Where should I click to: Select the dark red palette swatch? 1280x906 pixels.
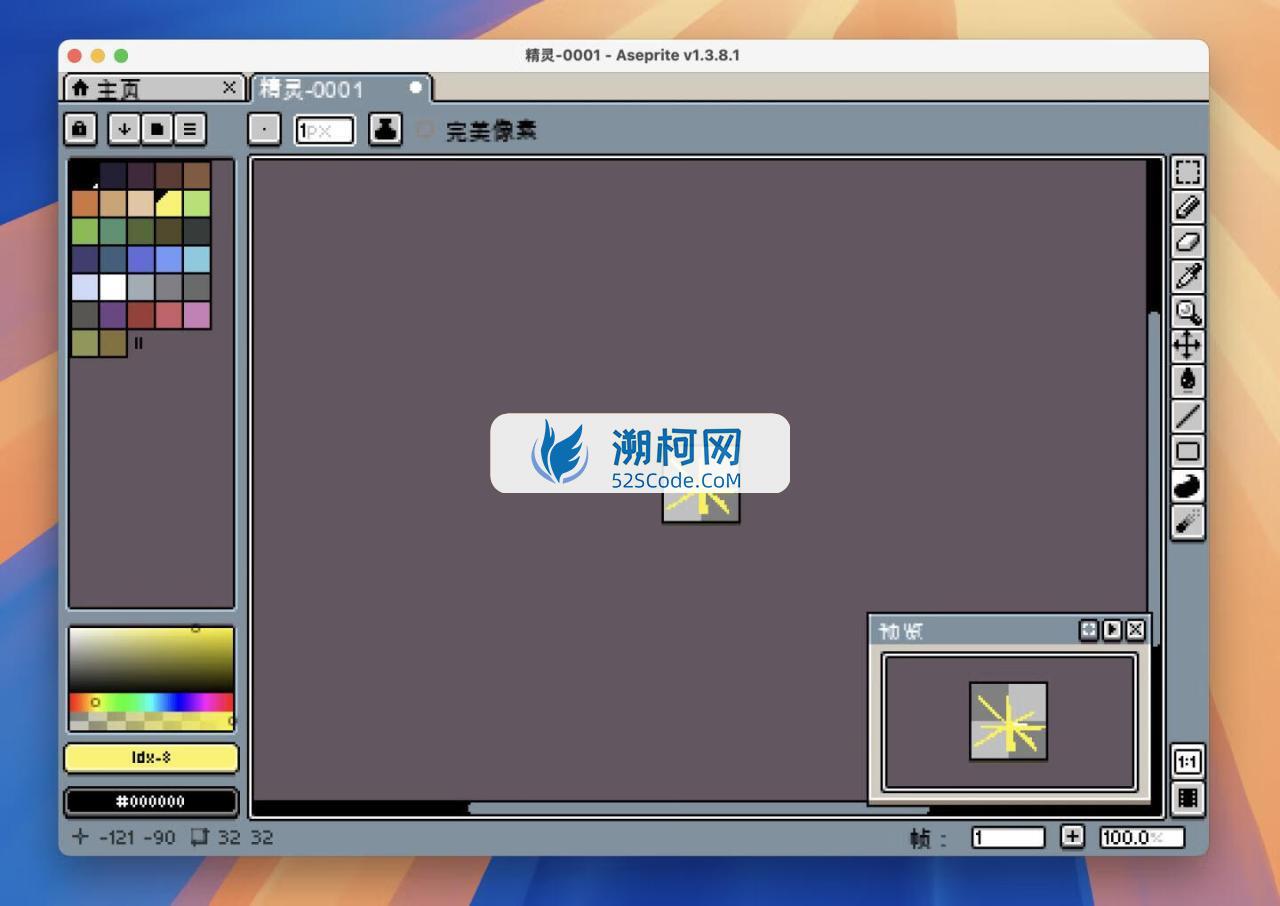(x=141, y=315)
